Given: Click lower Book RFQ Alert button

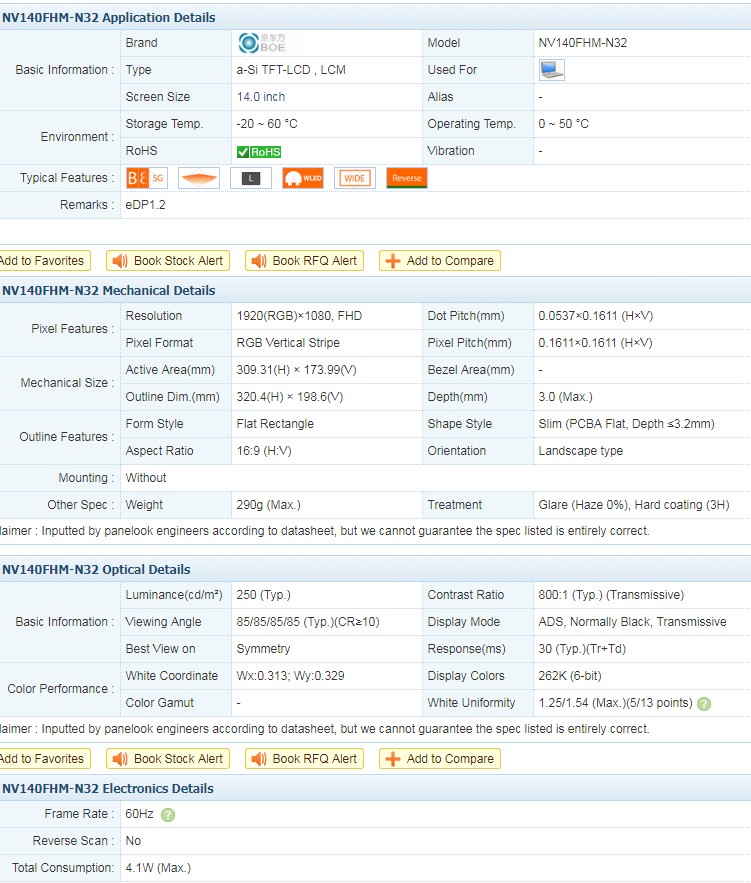Looking at the screenshot, I should coord(304,759).
